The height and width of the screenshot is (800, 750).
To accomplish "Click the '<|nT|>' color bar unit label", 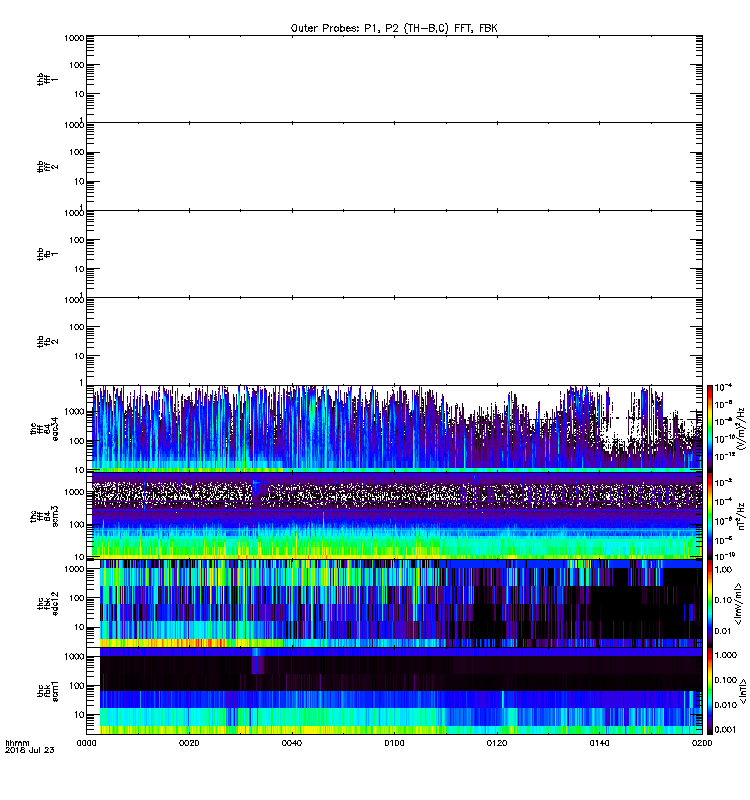I will [743, 692].
